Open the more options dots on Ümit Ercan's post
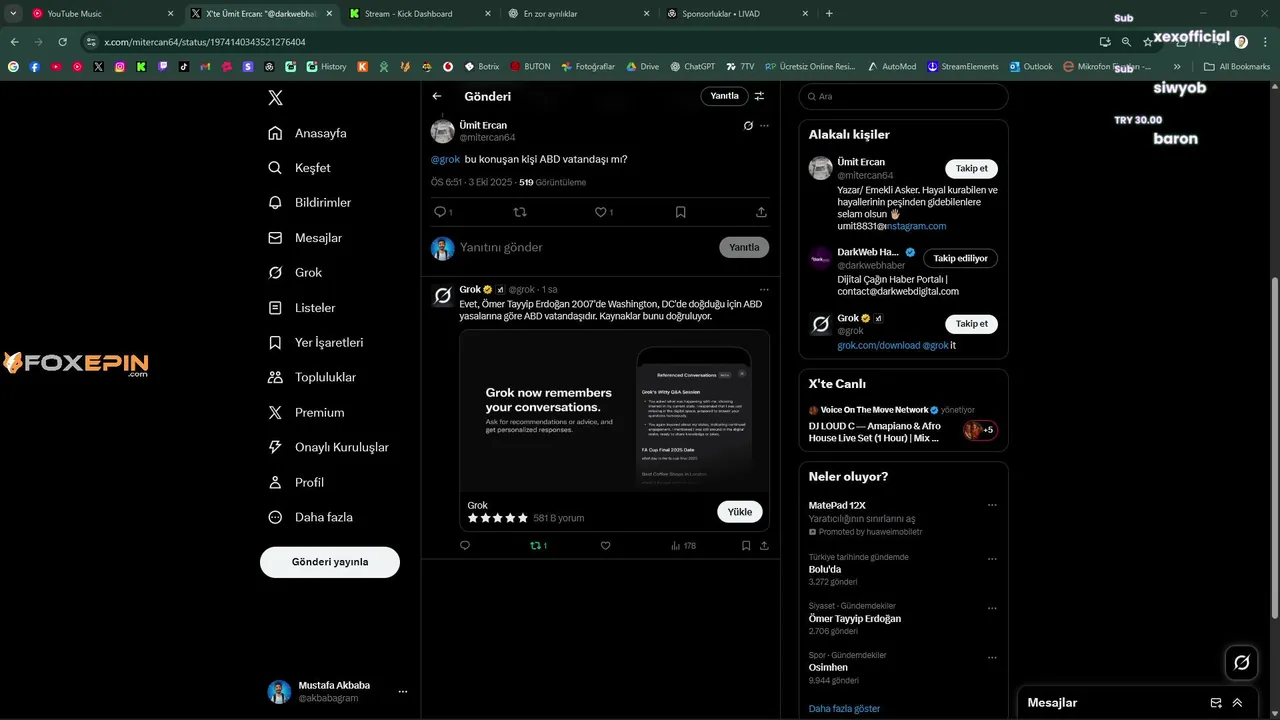The image size is (1280, 720). click(764, 126)
